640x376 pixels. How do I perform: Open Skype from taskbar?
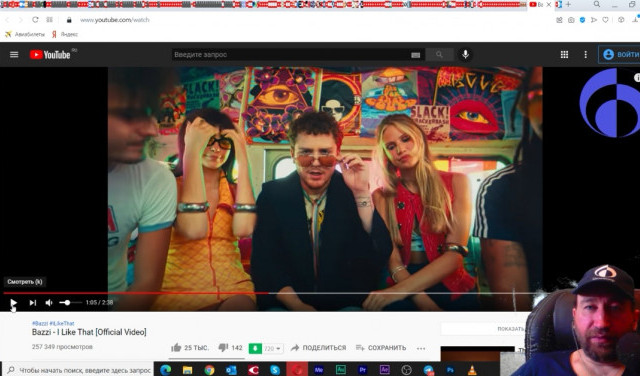275,370
